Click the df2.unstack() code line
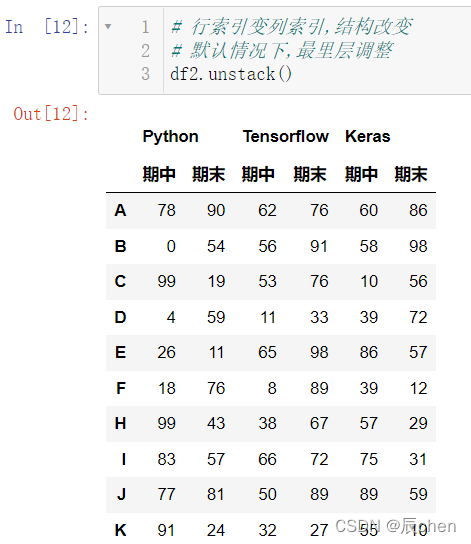This screenshot has height=544, width=471. point(231,74)
